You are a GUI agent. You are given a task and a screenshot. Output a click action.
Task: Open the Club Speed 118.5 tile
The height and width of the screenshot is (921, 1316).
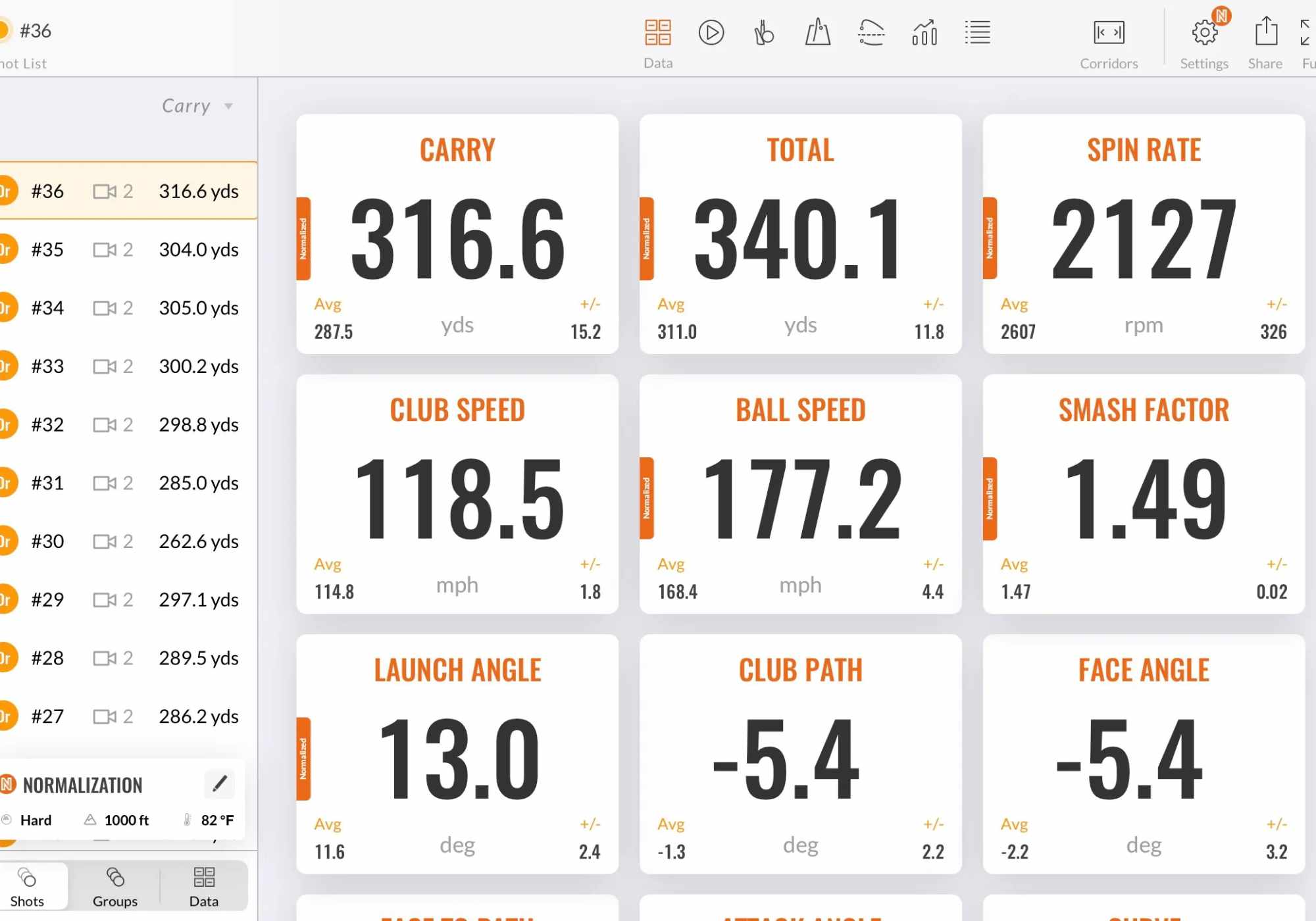tap(457, 494)
